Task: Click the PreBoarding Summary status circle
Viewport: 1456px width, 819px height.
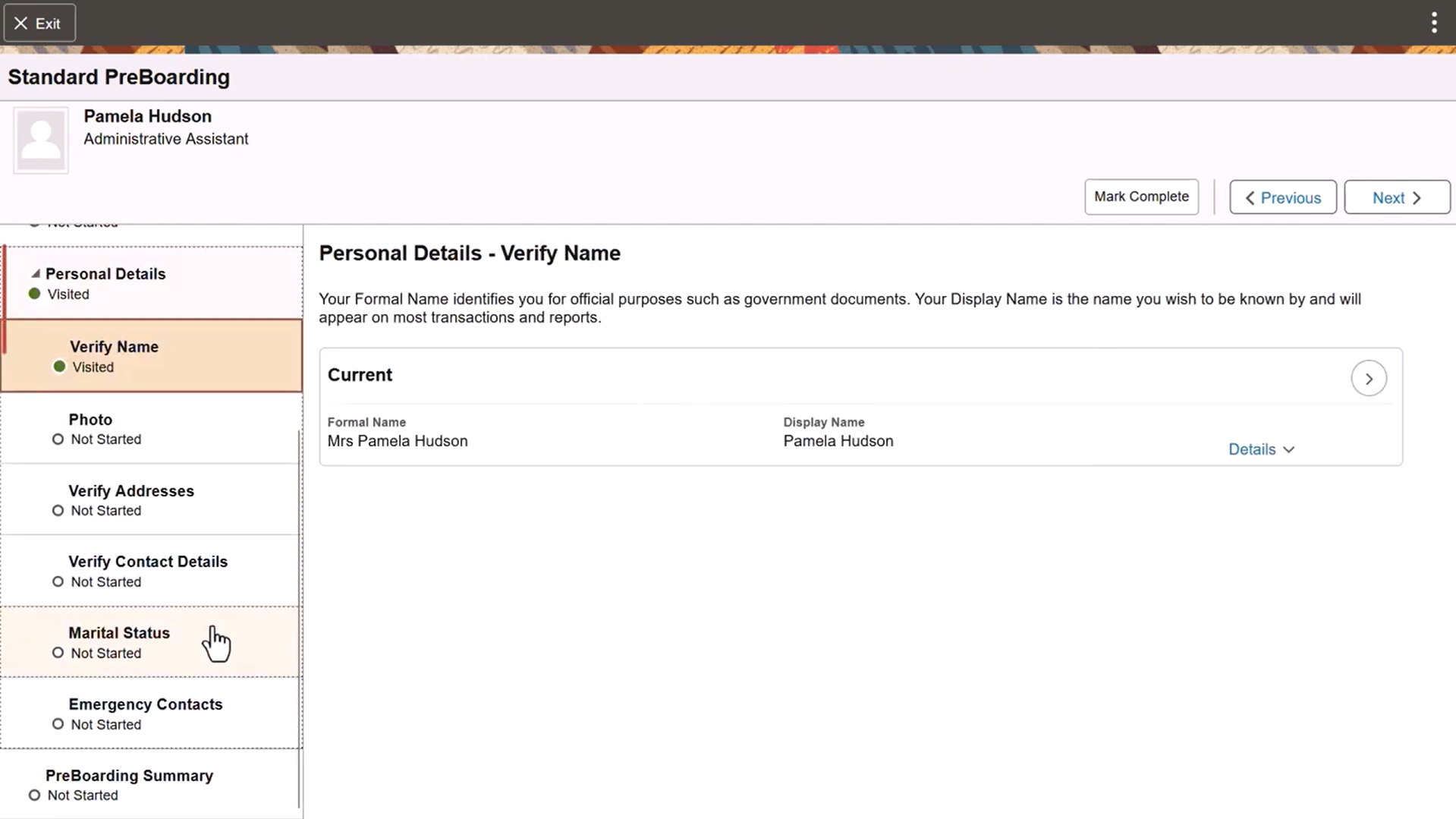Action: (33, 795)
